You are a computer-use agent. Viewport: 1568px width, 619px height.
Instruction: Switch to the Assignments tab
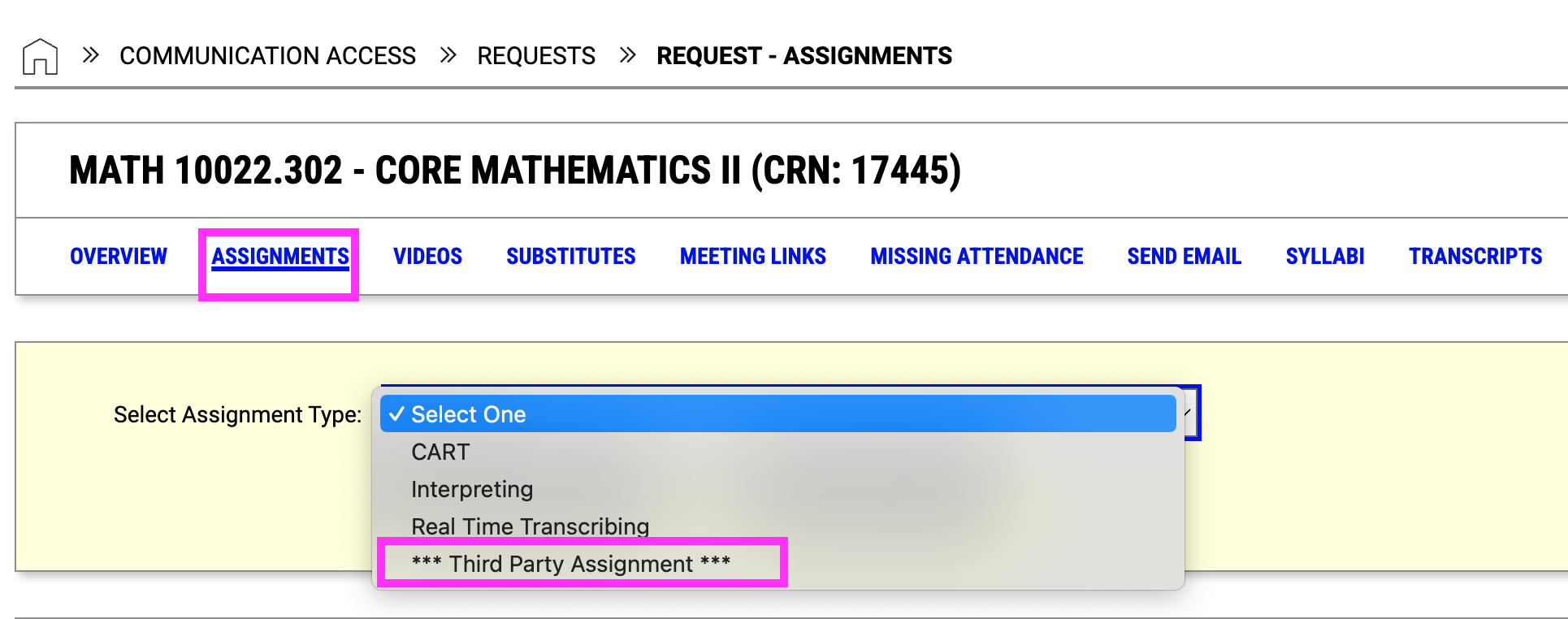tap(280, 256)
